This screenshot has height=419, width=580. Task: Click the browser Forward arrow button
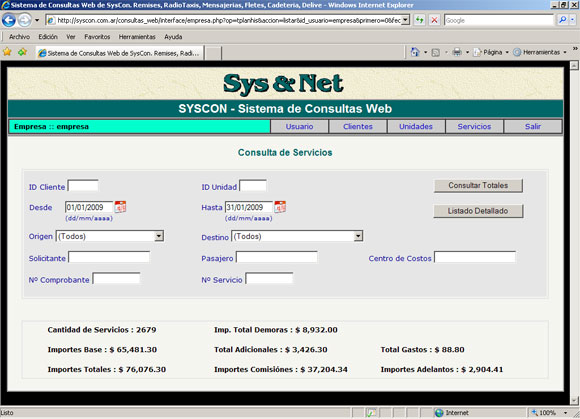pyautogui.click(x=24, y=20)
